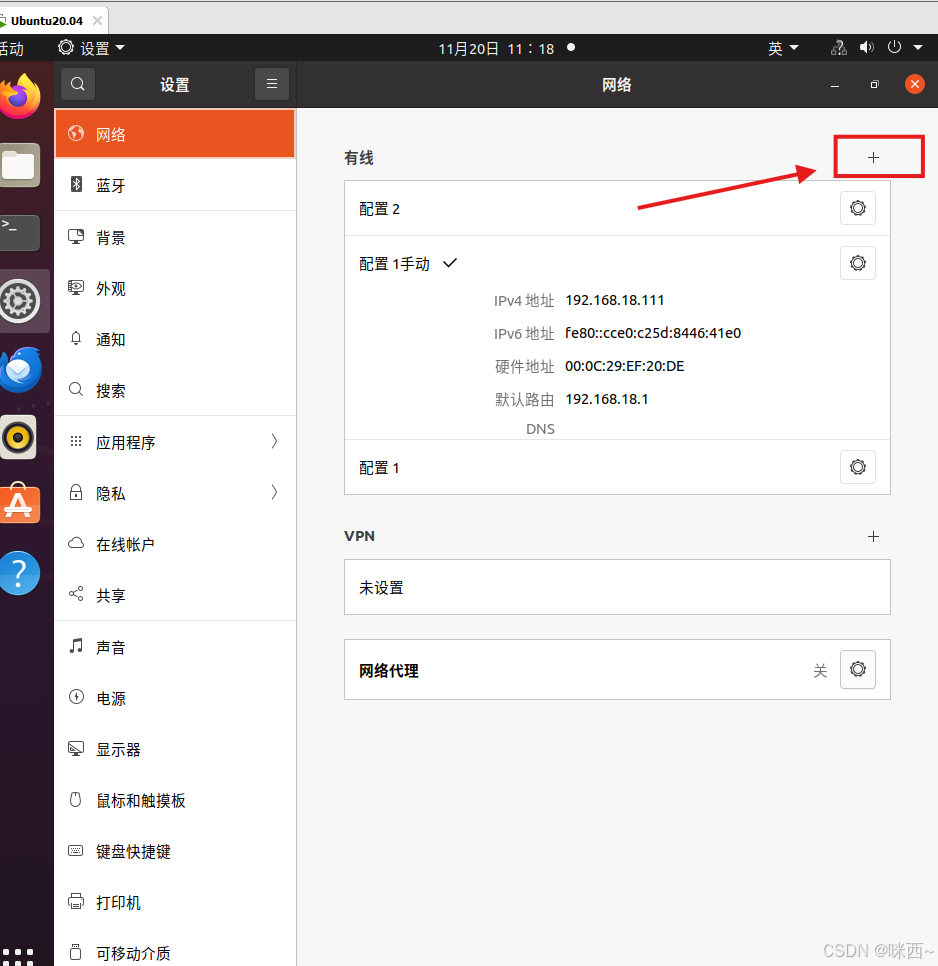Launch Firefox from the dock
The image size is (938, 966).
pyautogui.click(x=20, y=97)
